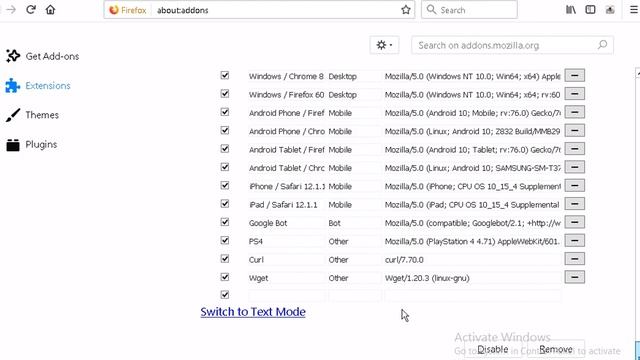Open the gear tools dropdown for add-ons

pos(384,45)
